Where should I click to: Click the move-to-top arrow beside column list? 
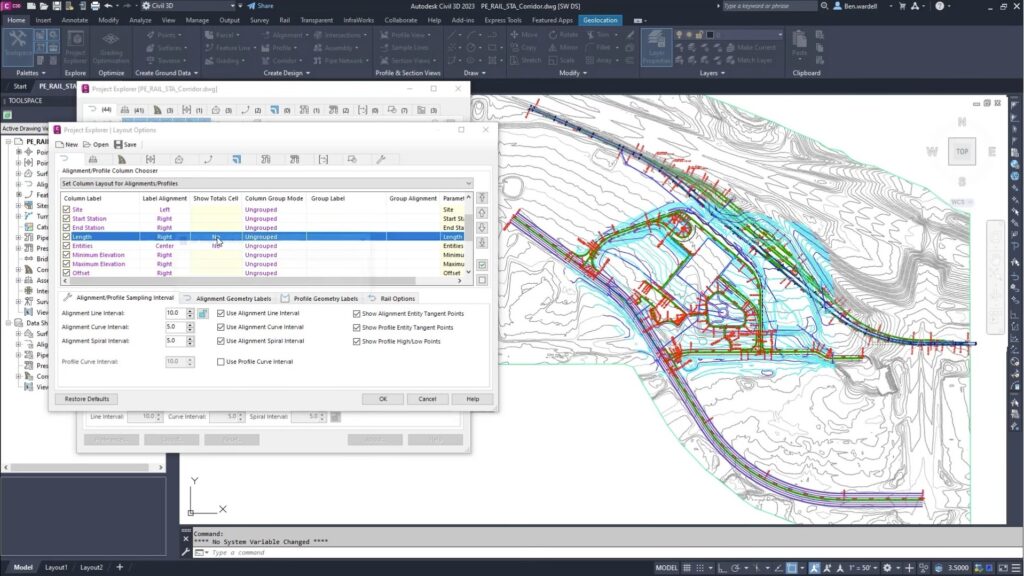482,197
